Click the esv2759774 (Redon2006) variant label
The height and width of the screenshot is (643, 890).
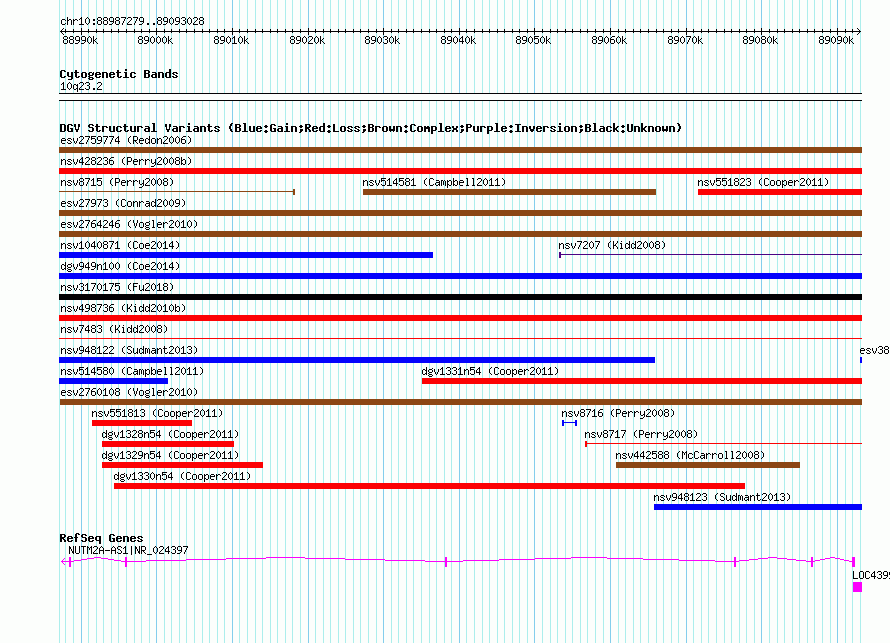coord(126,140)
